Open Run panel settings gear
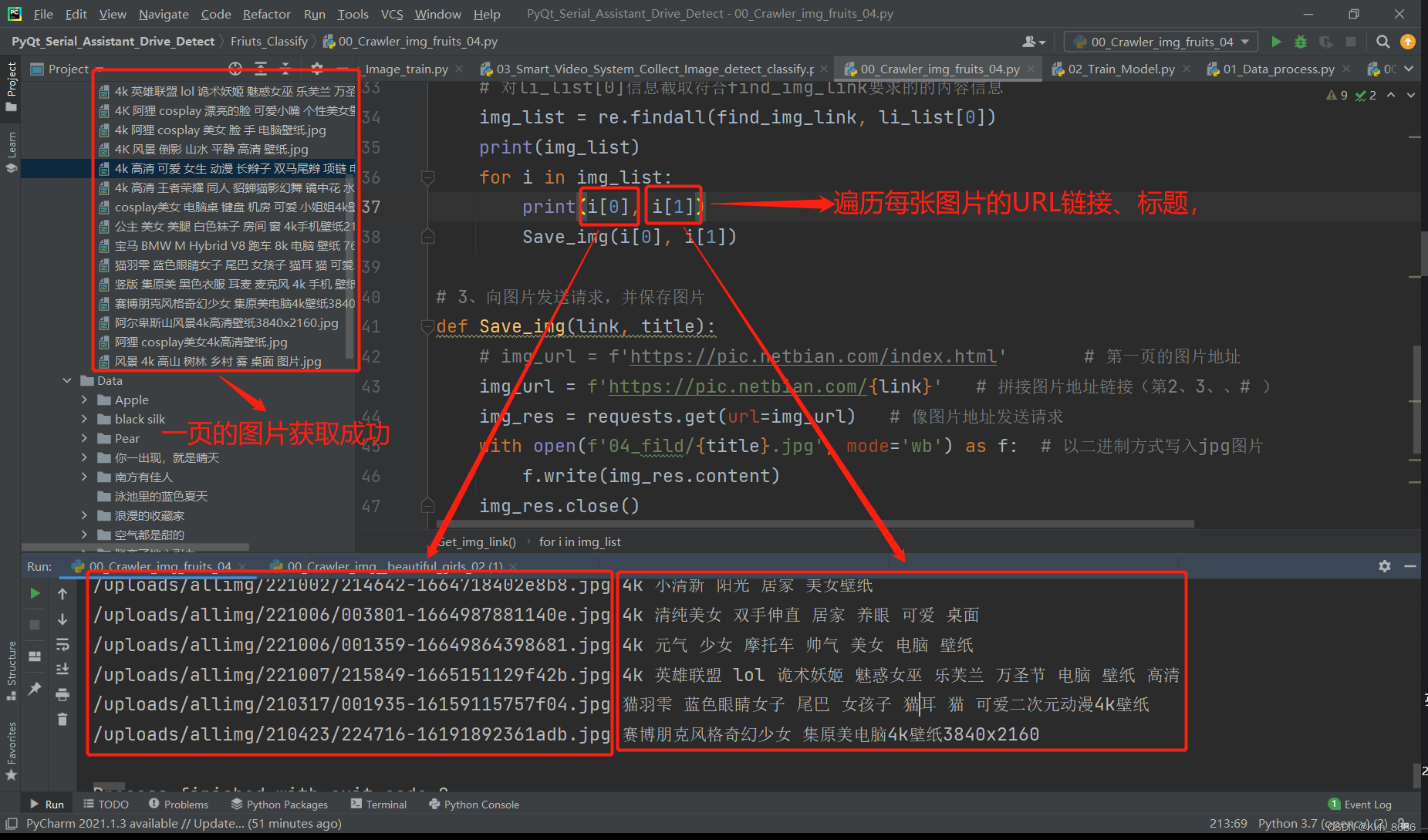The width and height of the screenshot is (1428, 840). (x=1385, y=566)
